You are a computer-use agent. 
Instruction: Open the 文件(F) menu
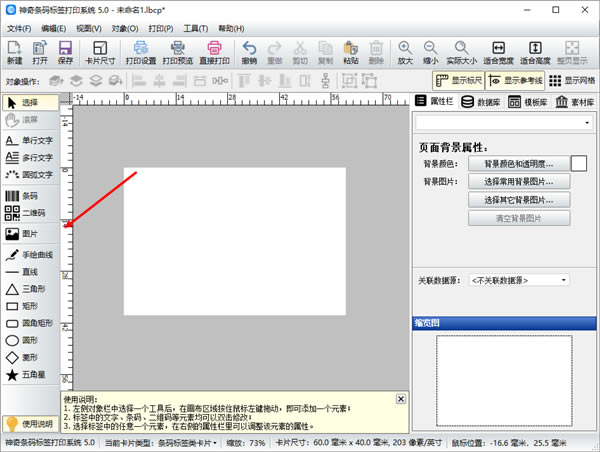click(x=19, y=28)
